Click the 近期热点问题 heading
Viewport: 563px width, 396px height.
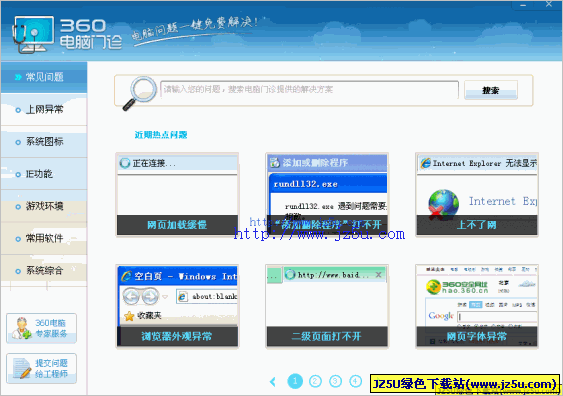click(x=161, y=135)
